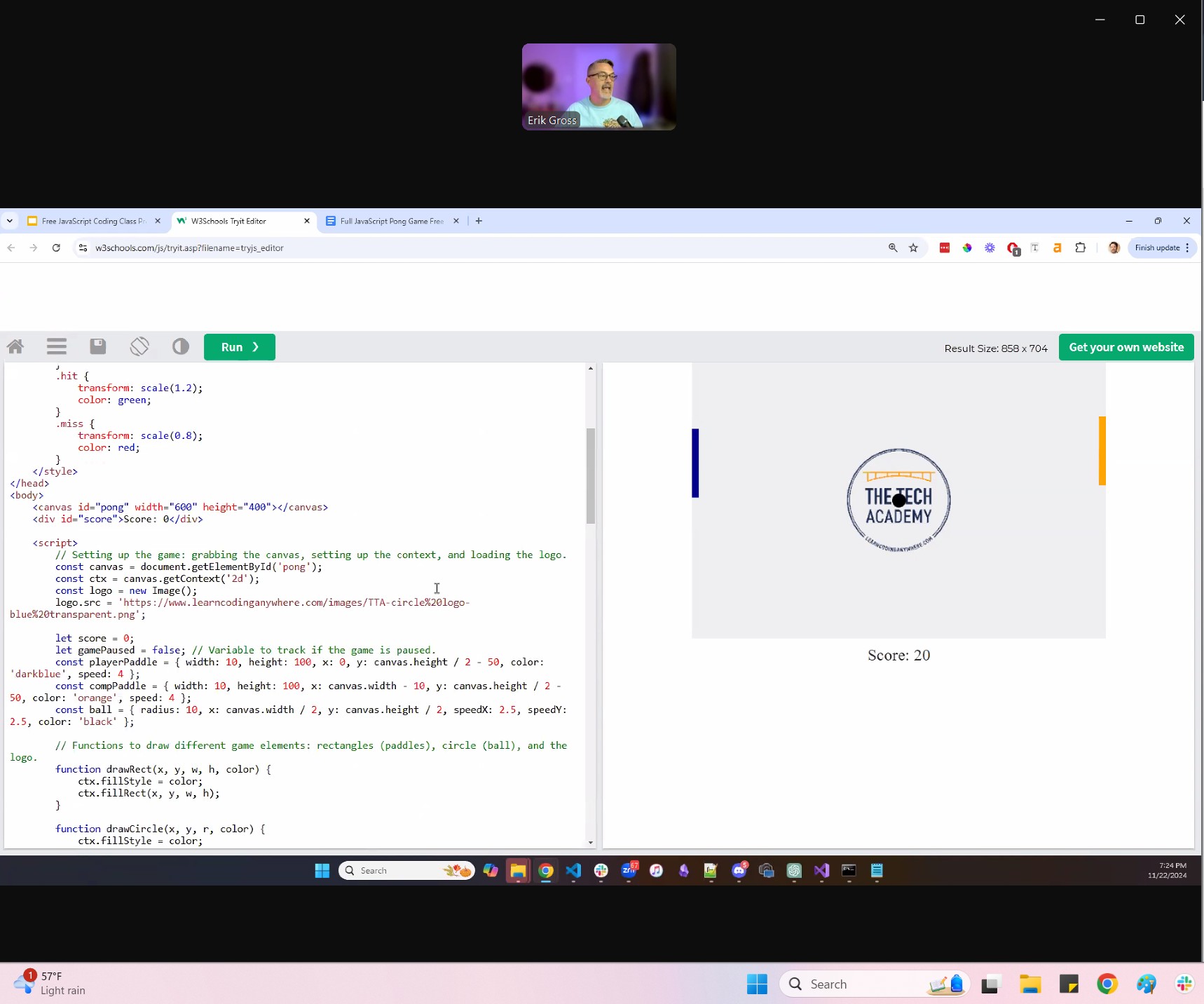Image resolution: width=1204 pixels, height=1004 pixels.
Task: Open the red extension with badge 1
Action: [1013, 248]
